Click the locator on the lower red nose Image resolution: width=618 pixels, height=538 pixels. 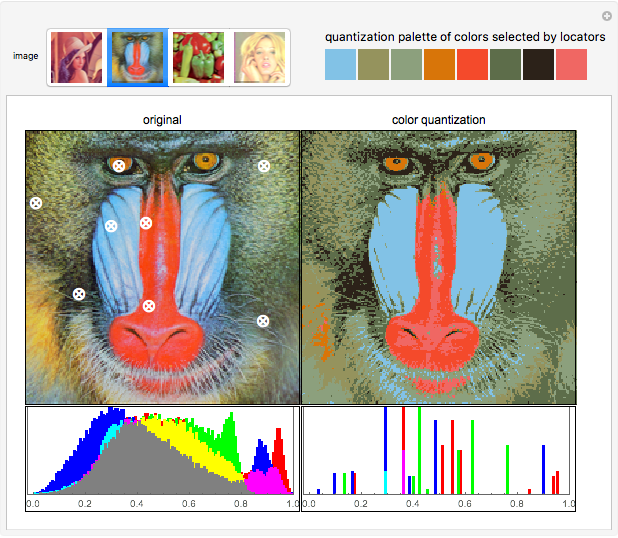click(149, 306)
